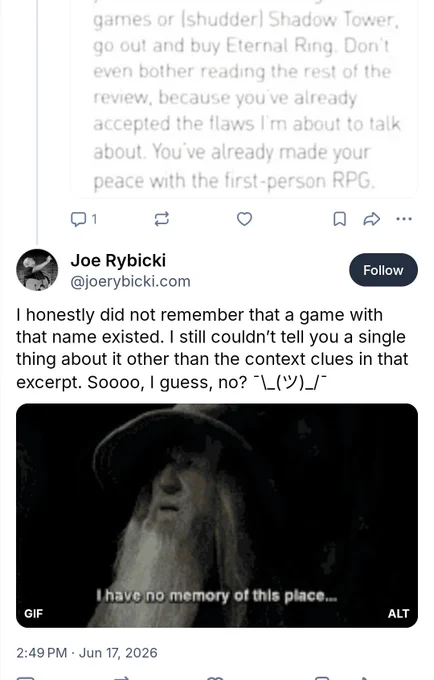
Task: Open Joe Rybicki's display name link
Action: (x=118, y=260)
